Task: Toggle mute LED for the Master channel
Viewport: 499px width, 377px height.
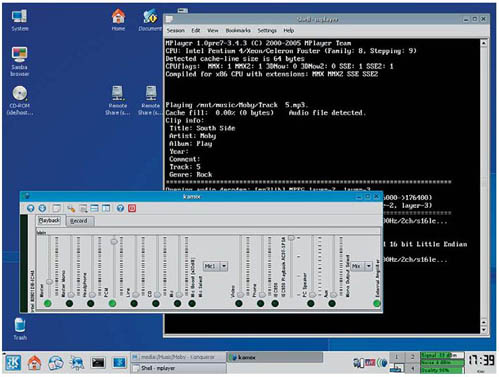Action: click(48, 303)
